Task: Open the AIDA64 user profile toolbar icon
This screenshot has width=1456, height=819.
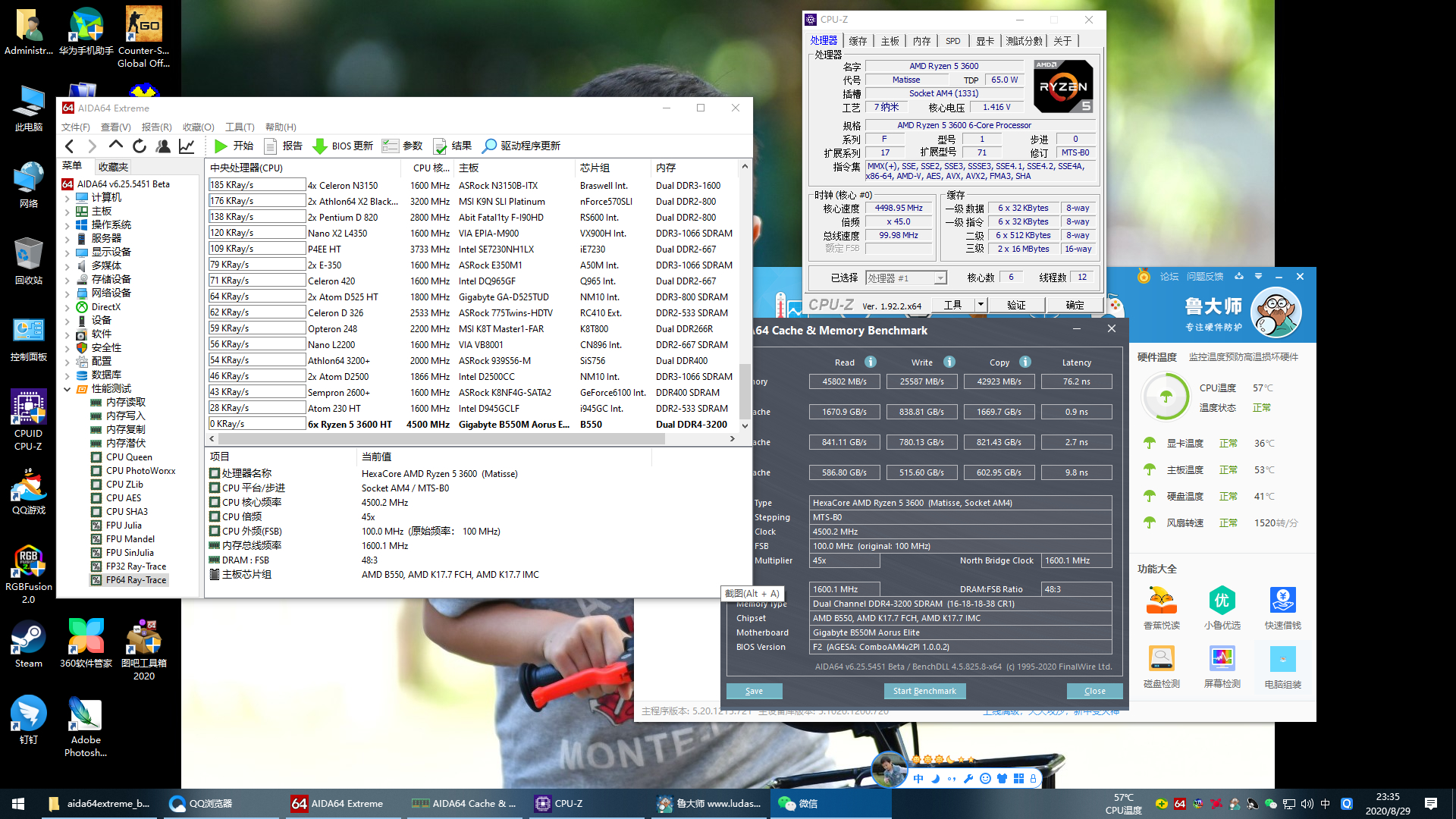Action: [x=163, y=146]
